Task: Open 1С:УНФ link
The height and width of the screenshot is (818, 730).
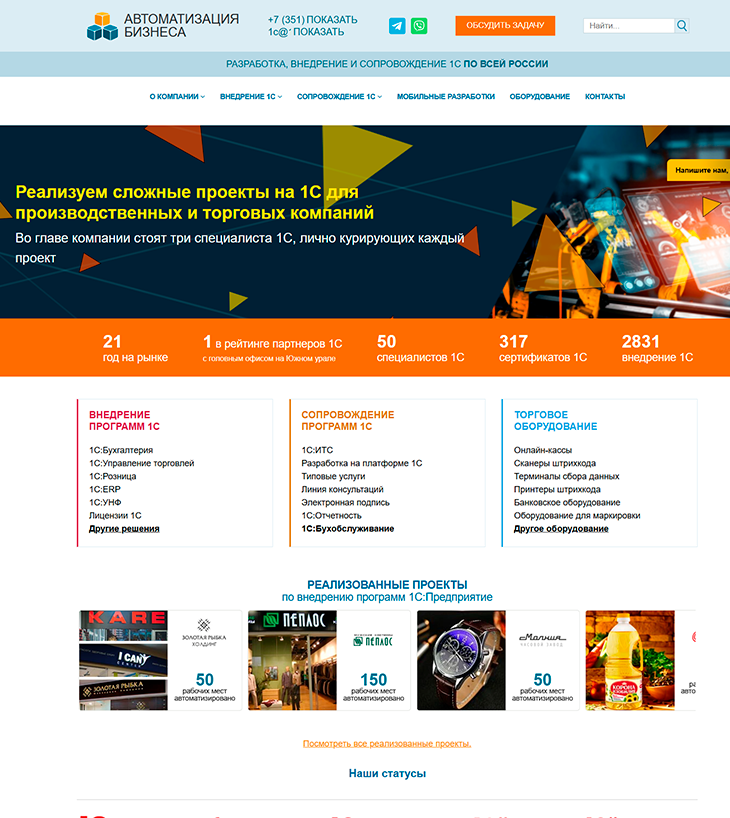Action: point(105,502)
